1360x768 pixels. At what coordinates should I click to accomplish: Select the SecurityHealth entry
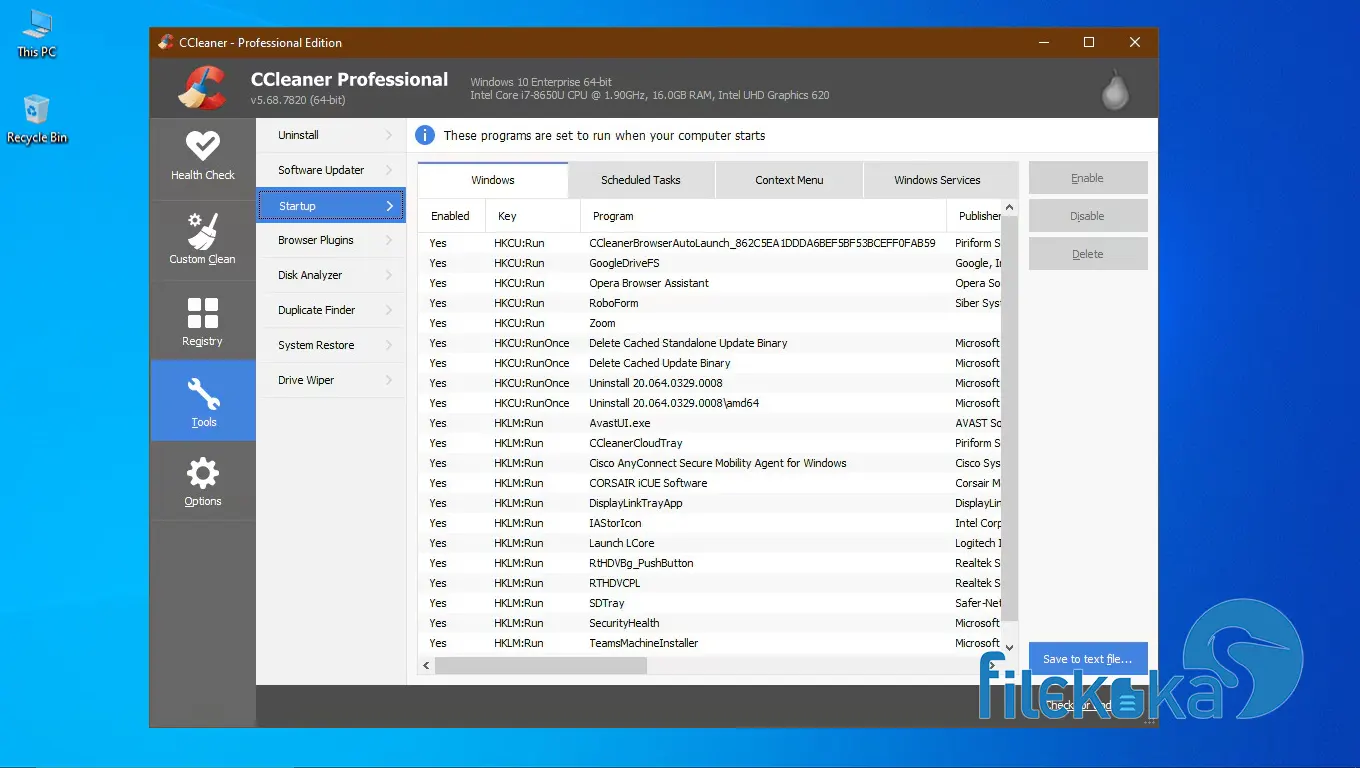coord(710,623)
